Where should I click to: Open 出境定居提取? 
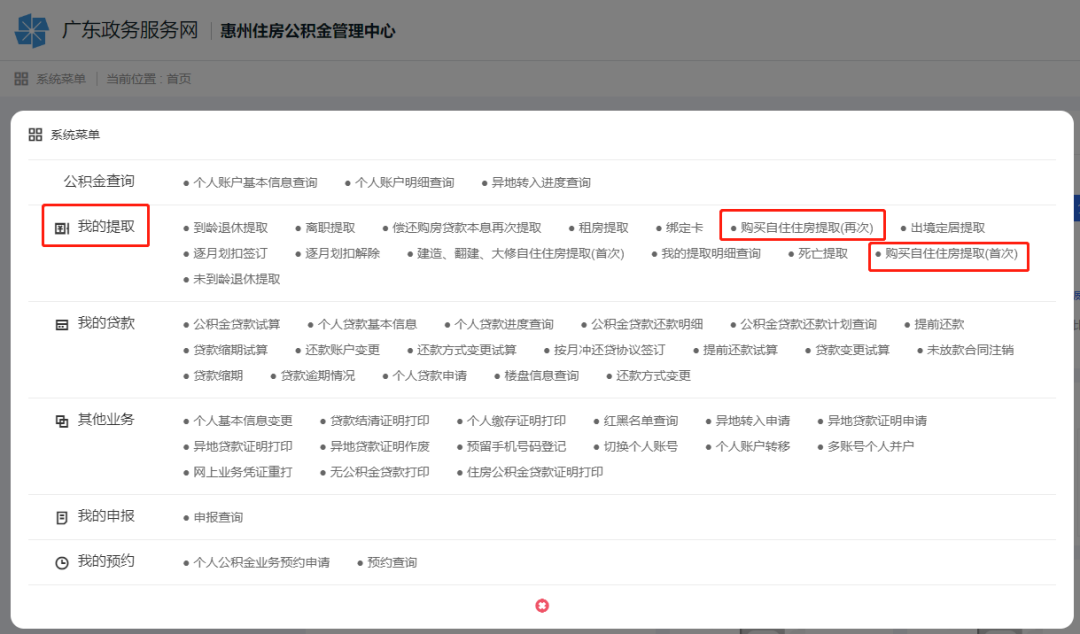(948, 228)
